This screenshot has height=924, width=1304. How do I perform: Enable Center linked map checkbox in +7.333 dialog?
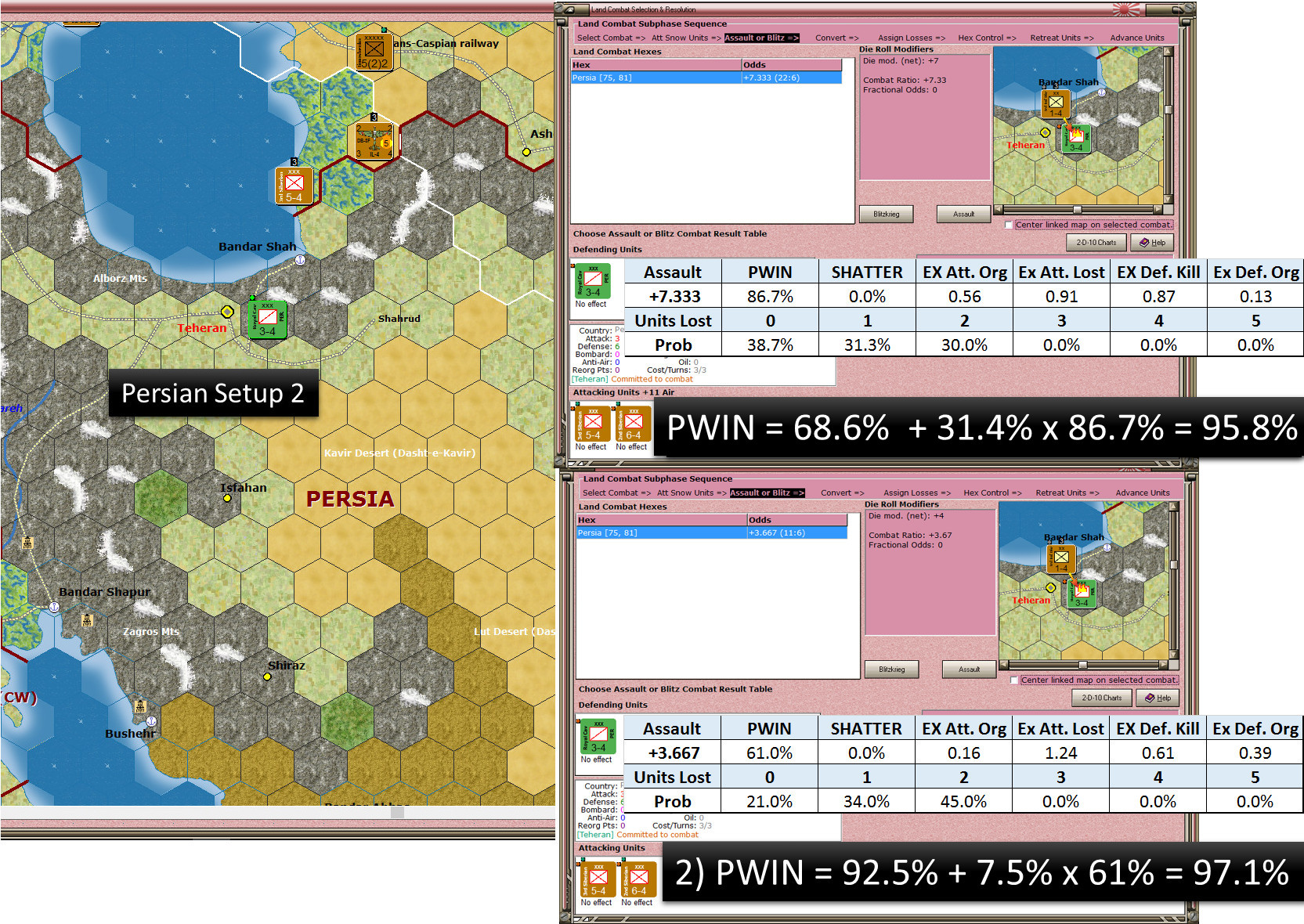[x=1009, y=225]
